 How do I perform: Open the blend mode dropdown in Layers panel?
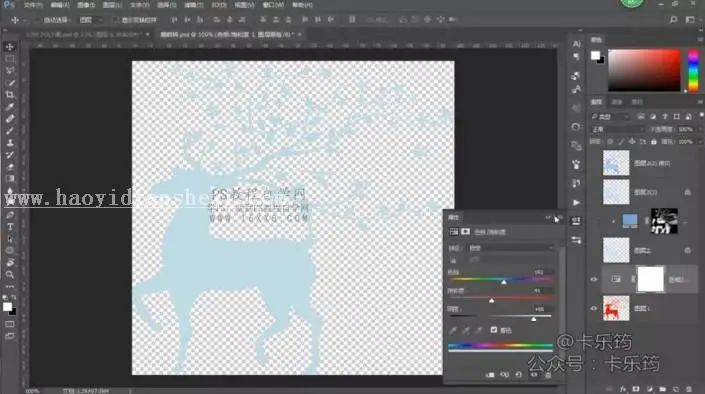tap(618, 129)
